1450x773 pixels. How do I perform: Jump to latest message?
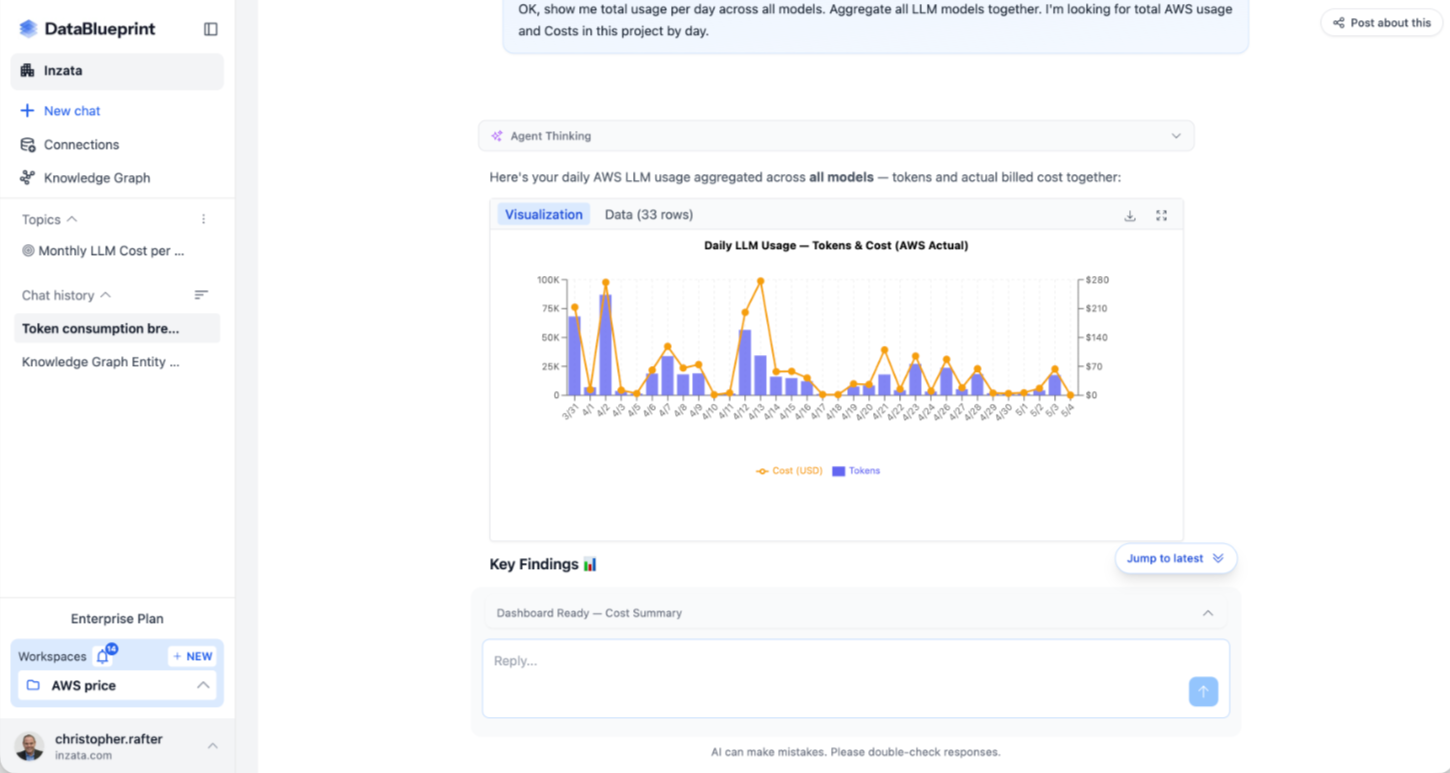pyautogui.click(x=1175, y=559)
